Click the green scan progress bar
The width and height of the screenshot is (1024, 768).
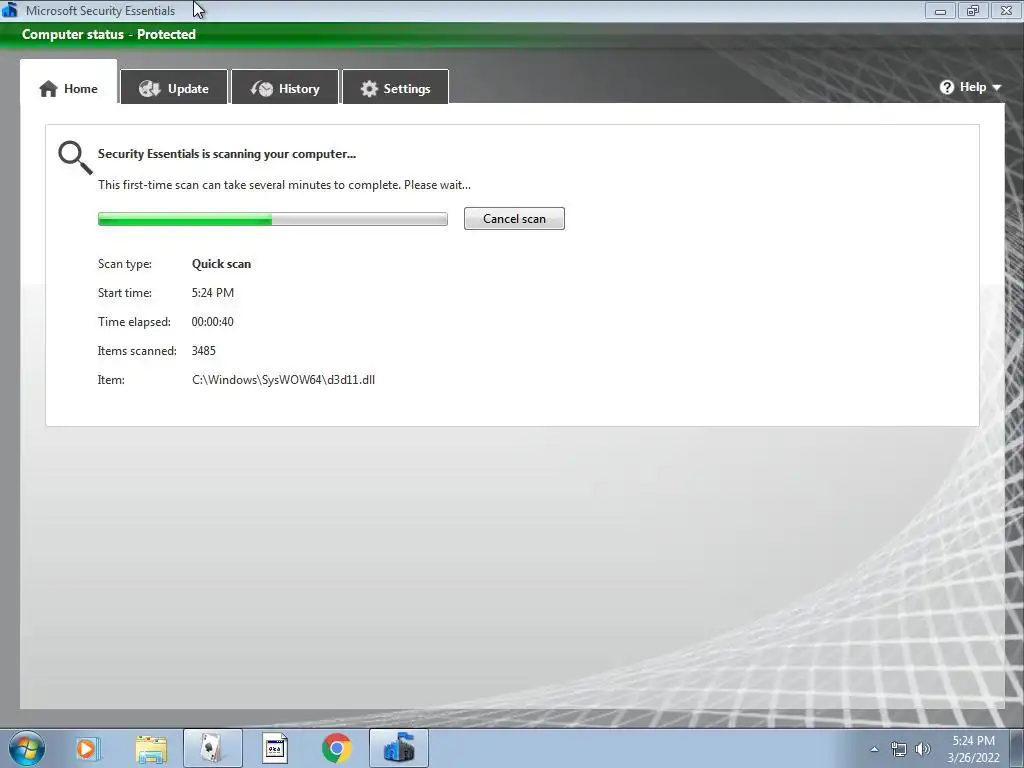272,219
